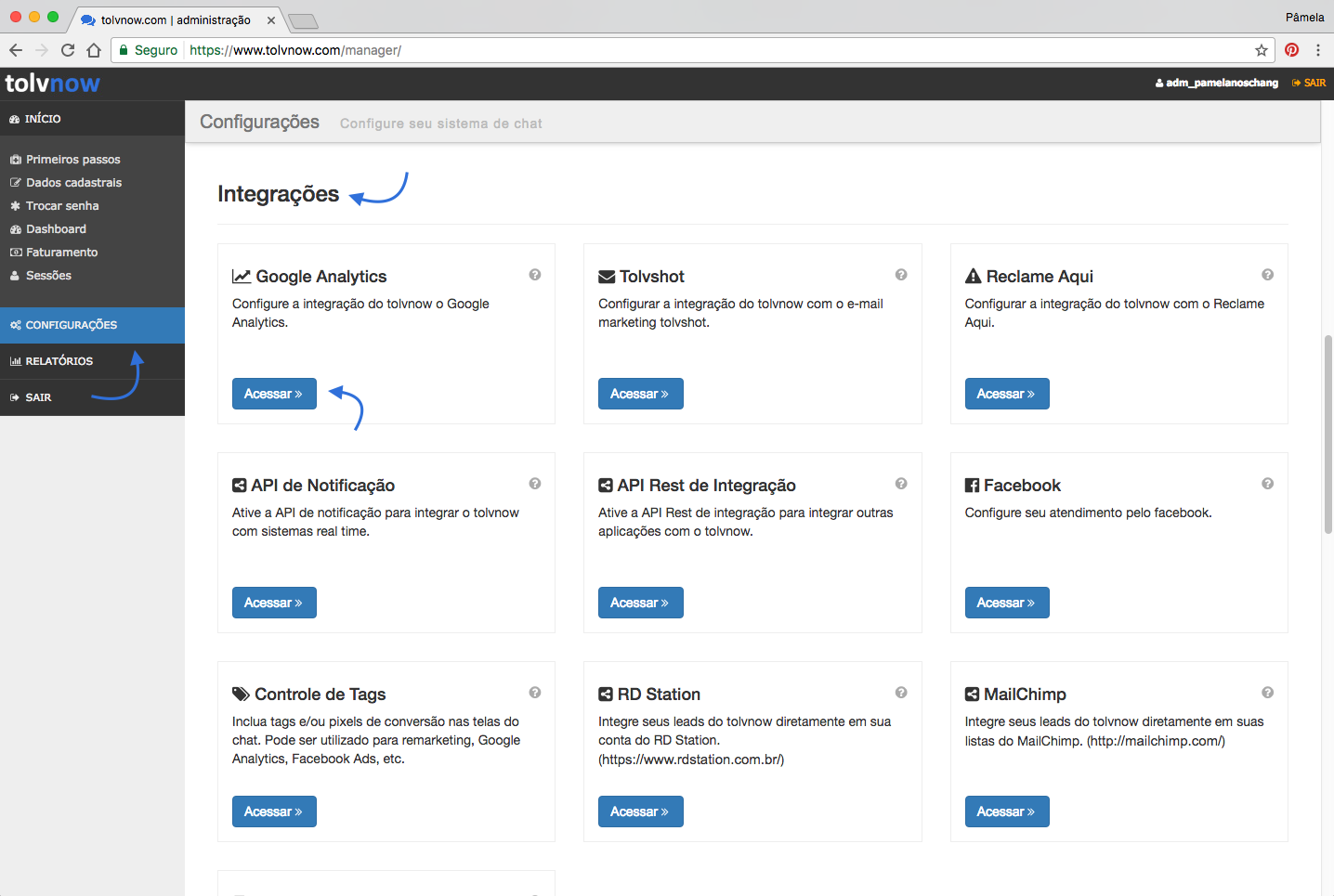
Task: Log out via top-right SAIR link
Action: tap(1309, 83)
